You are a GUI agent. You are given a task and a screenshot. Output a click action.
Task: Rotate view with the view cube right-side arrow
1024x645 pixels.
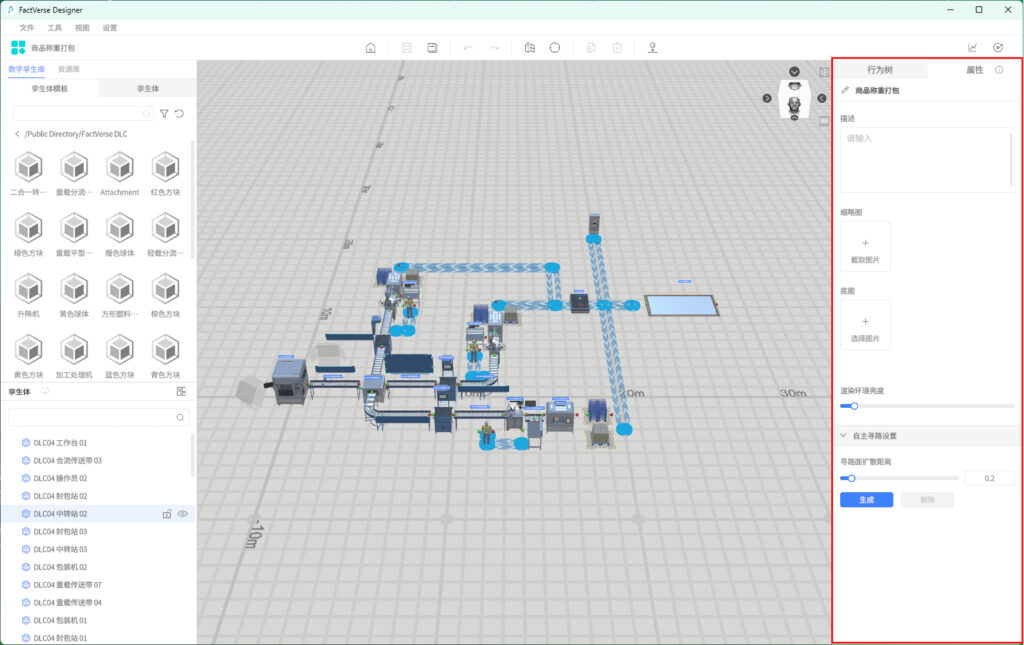point(822,98)
